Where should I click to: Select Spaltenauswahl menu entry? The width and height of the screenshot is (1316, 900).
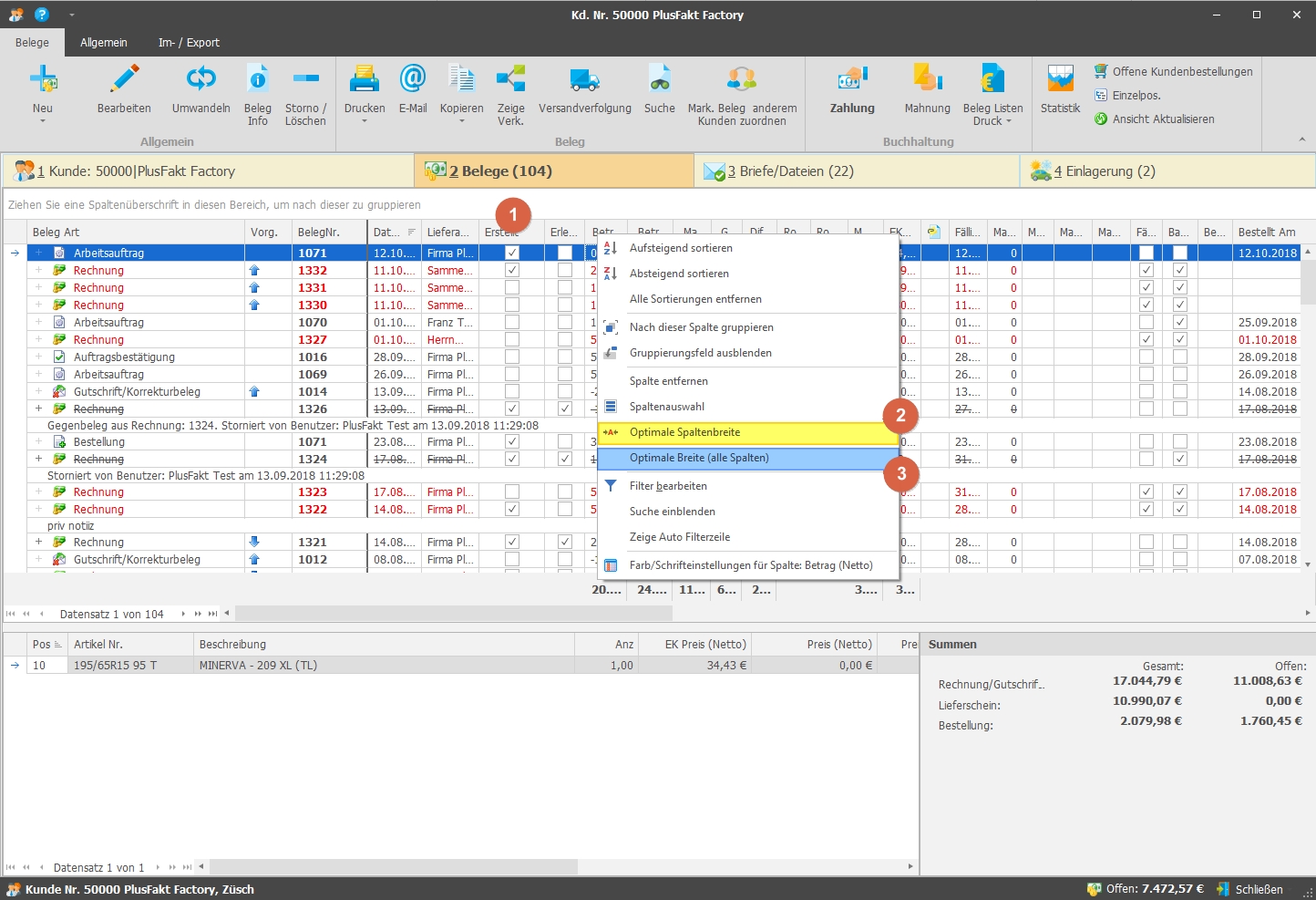(747, 407)
